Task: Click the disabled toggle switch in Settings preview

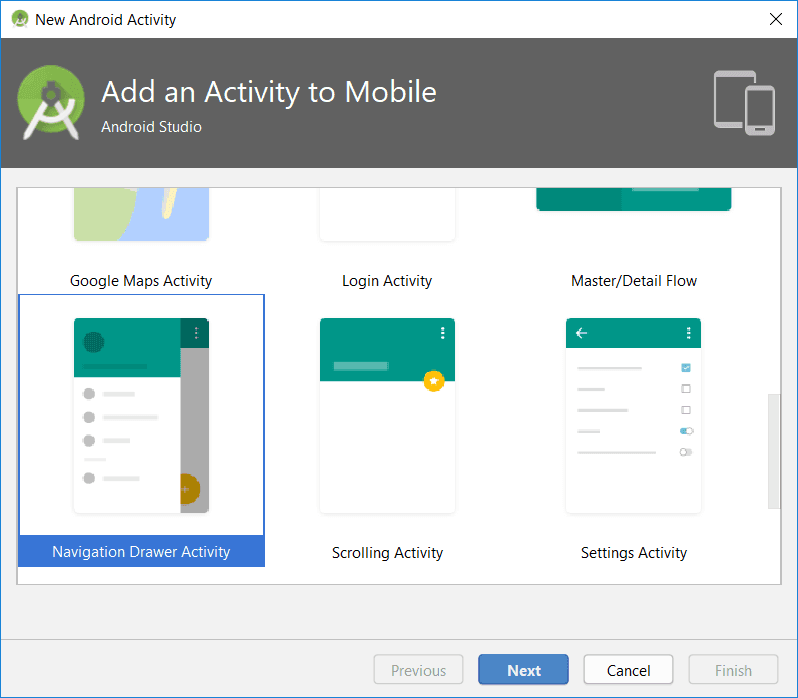Action: (686, 452)
